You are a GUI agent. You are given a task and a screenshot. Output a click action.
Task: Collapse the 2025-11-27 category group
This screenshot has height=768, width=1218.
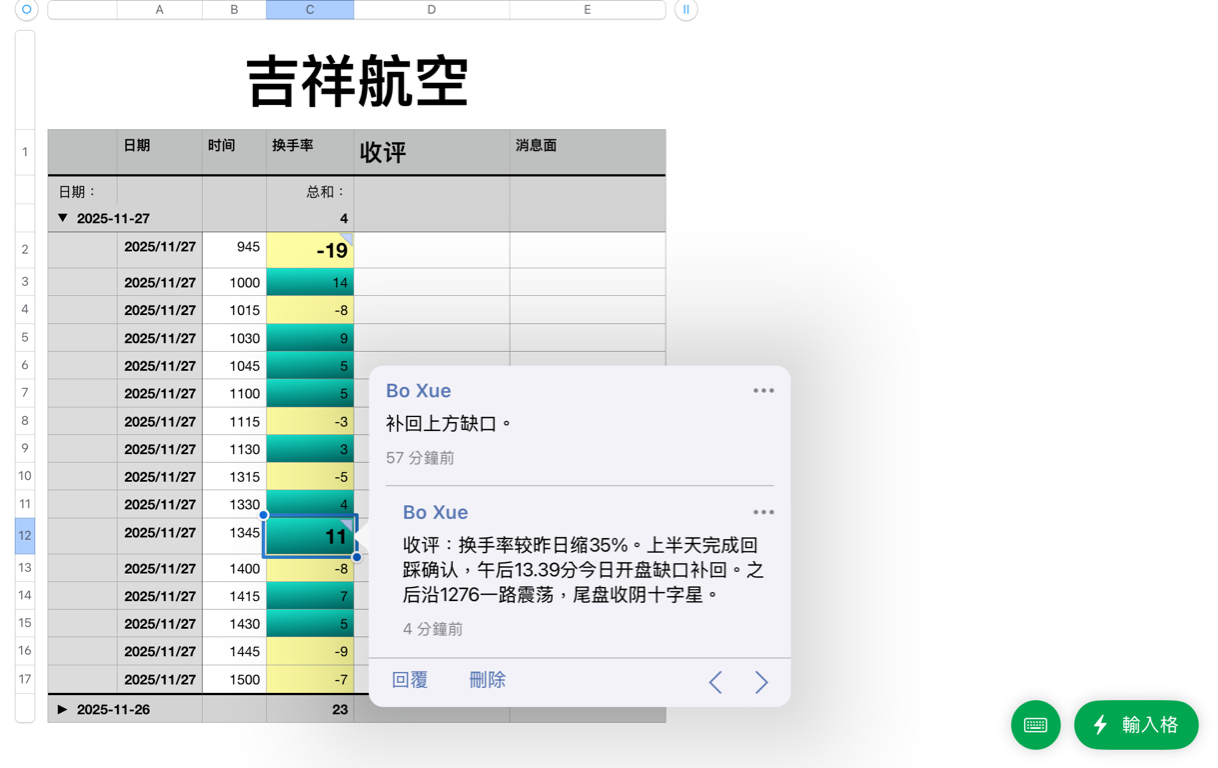(63, 218)
